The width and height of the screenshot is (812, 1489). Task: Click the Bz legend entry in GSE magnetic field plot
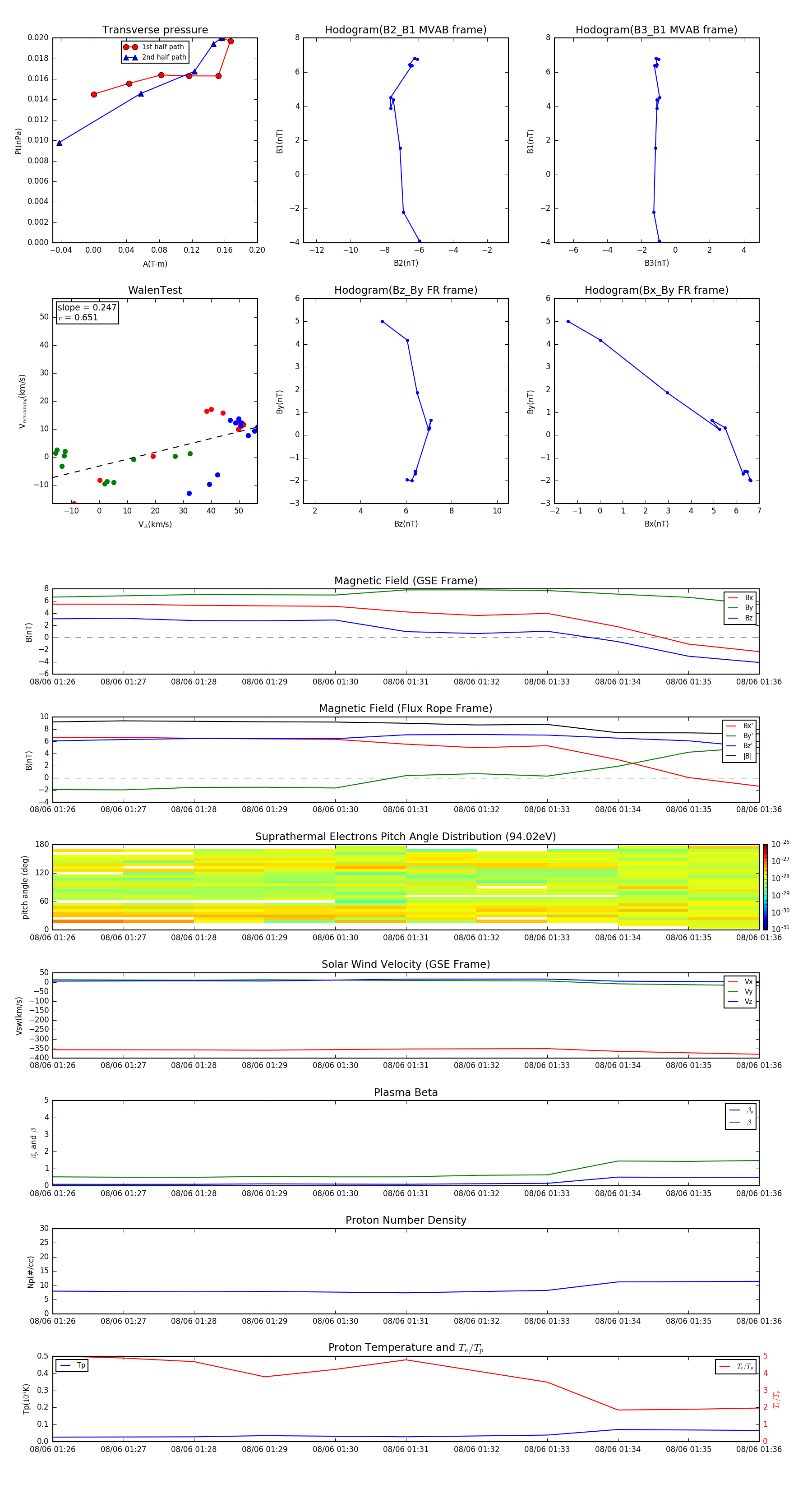pyautogui.click(x=740, y=618)
